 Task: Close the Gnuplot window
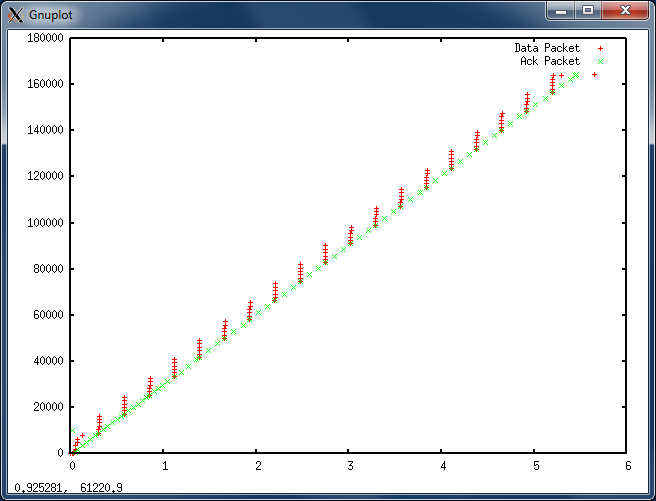pos(625,10)
